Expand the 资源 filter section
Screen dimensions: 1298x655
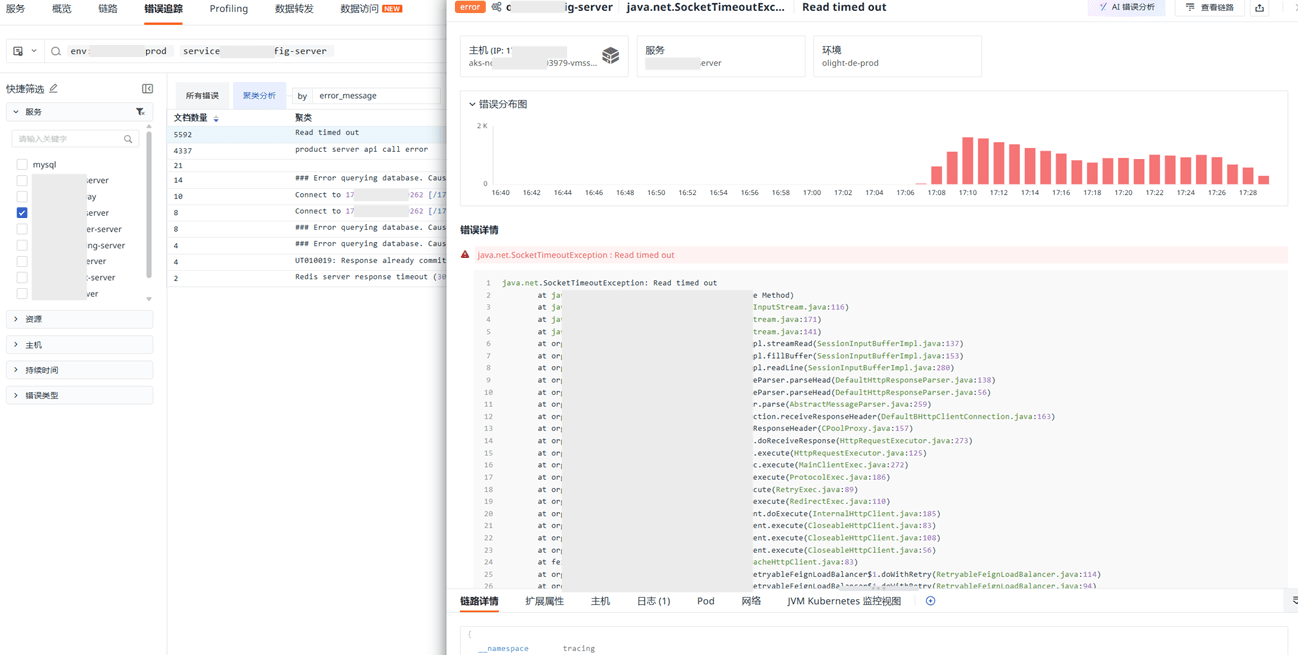click(x=16, y=319)
